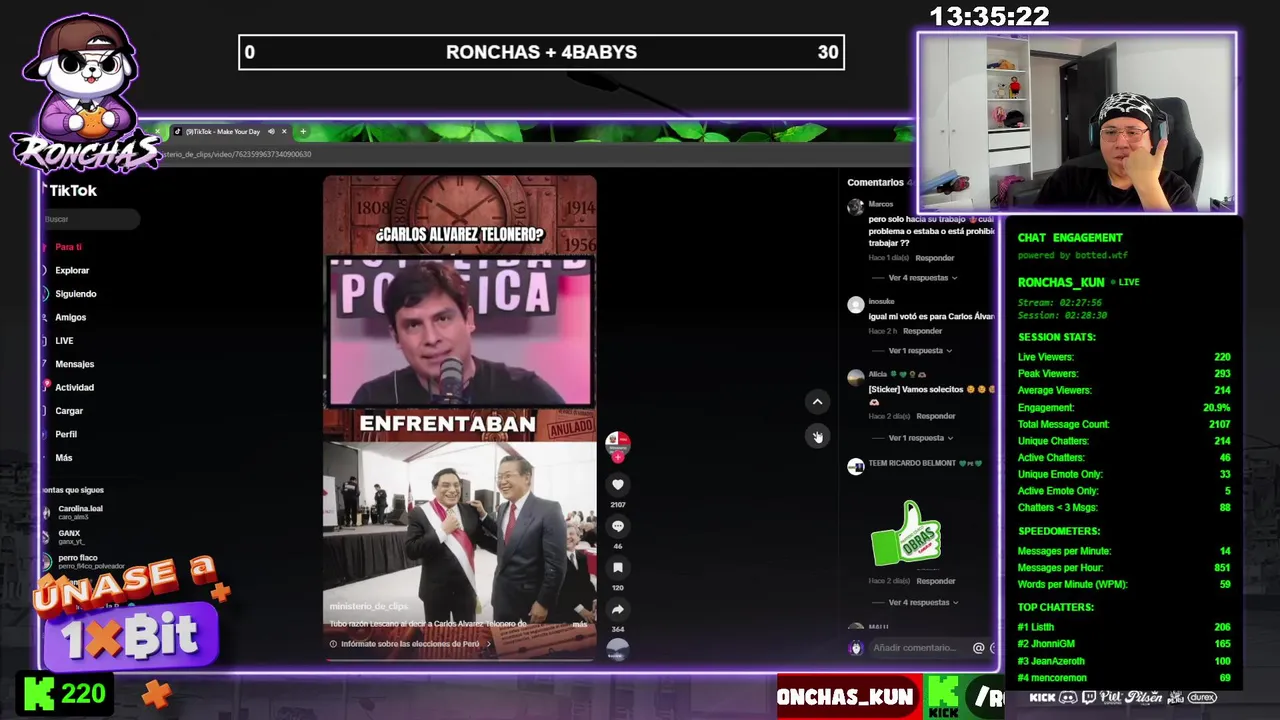Open 'ministerio_de_clips' username on the video
The width and height of the screenshot is (1280, 720).
(369, 606)
